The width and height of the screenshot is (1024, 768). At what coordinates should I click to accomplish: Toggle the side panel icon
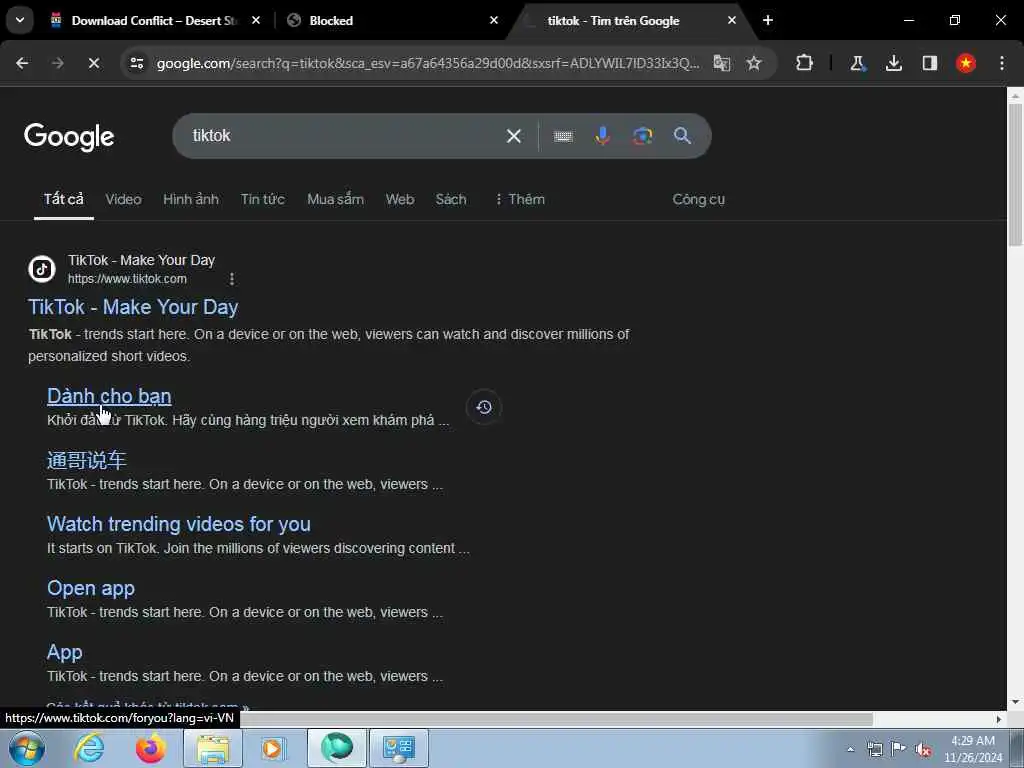(929, 63)
